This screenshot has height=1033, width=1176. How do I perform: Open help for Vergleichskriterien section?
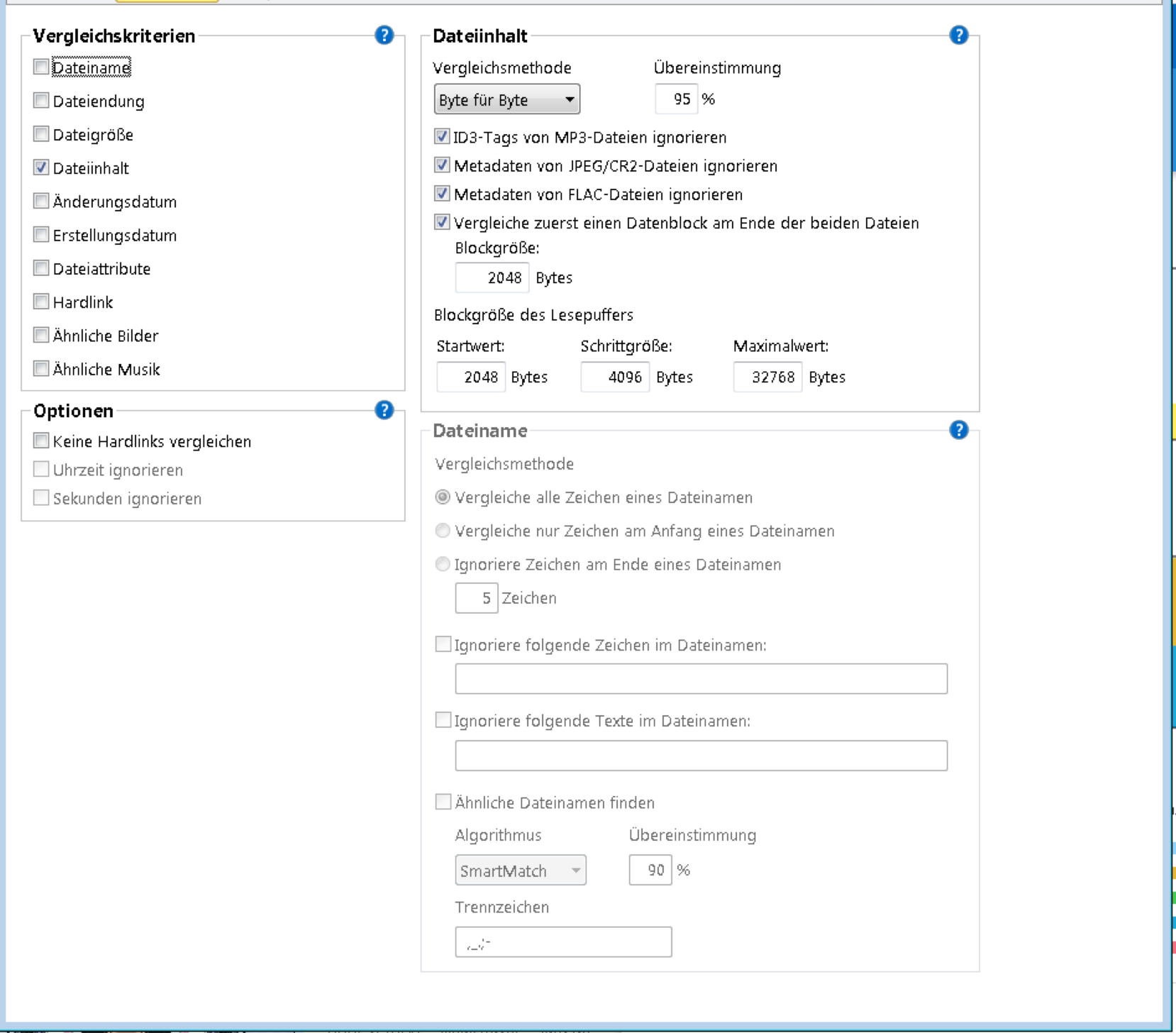(384, 35)
